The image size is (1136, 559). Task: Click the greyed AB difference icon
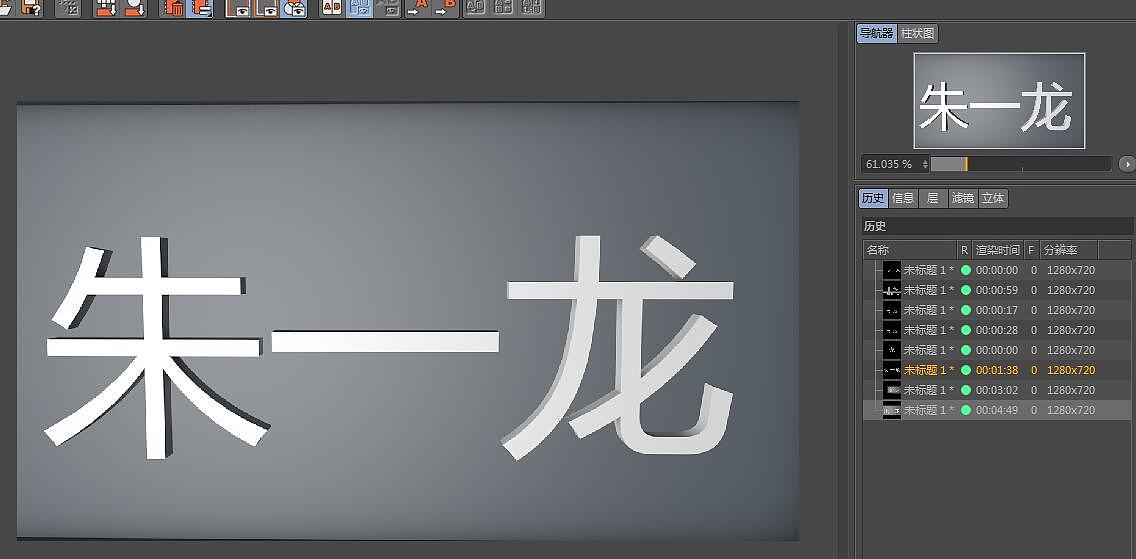(x=388, y=8)
